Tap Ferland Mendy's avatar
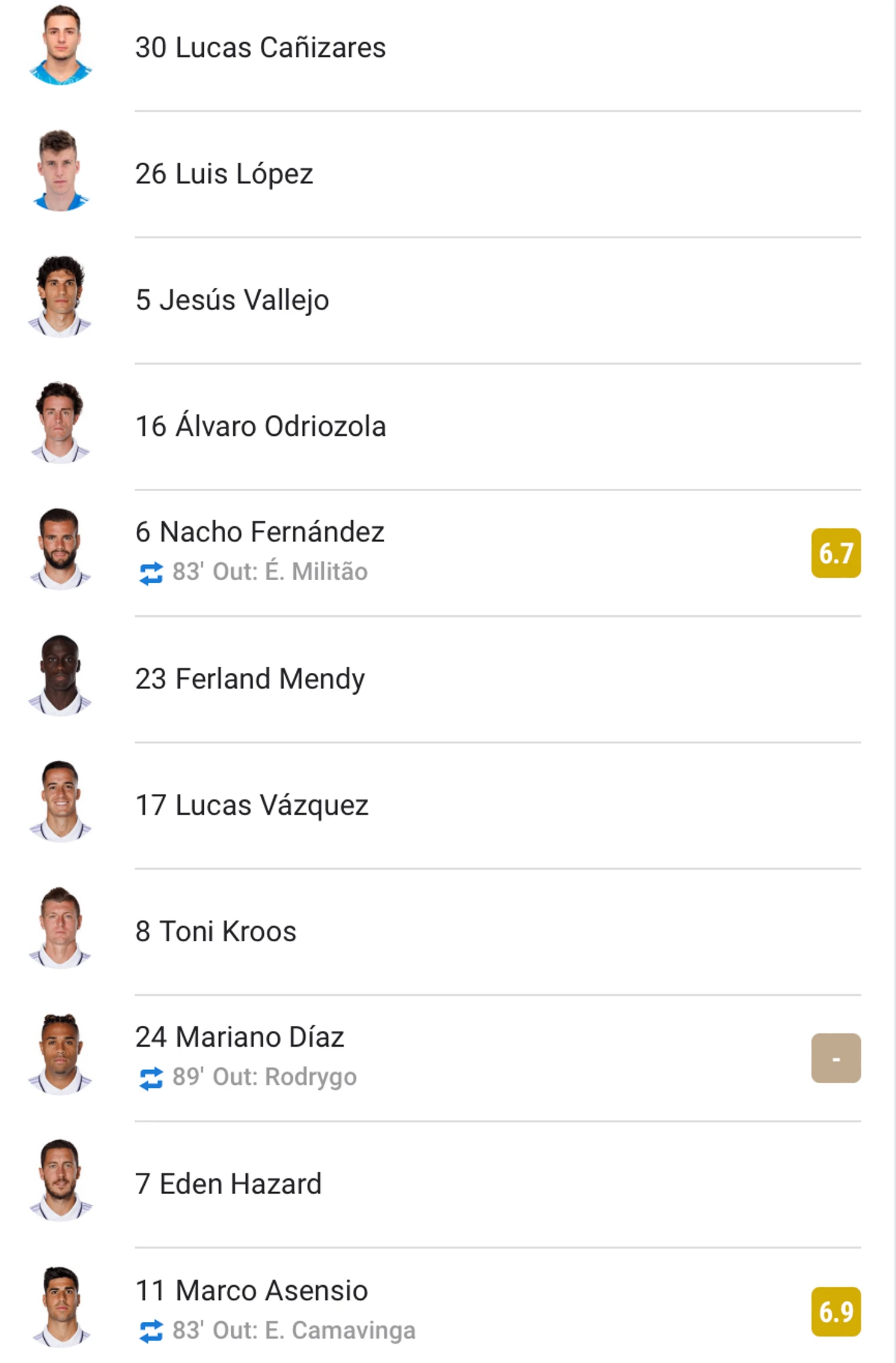 point(60,676)
